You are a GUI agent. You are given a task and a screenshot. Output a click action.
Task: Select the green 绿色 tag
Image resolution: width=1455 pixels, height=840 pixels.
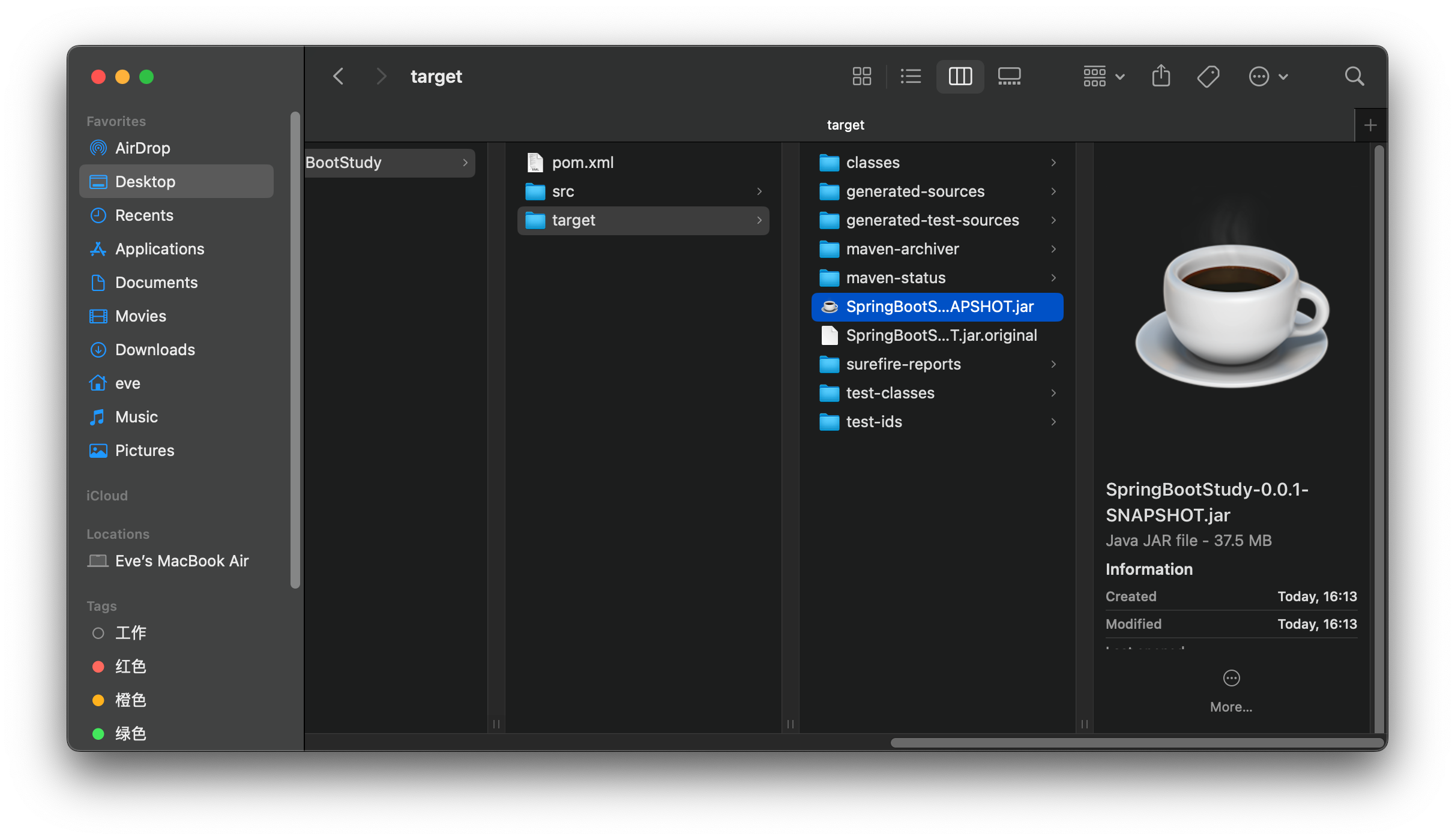(x=130, y=734)
